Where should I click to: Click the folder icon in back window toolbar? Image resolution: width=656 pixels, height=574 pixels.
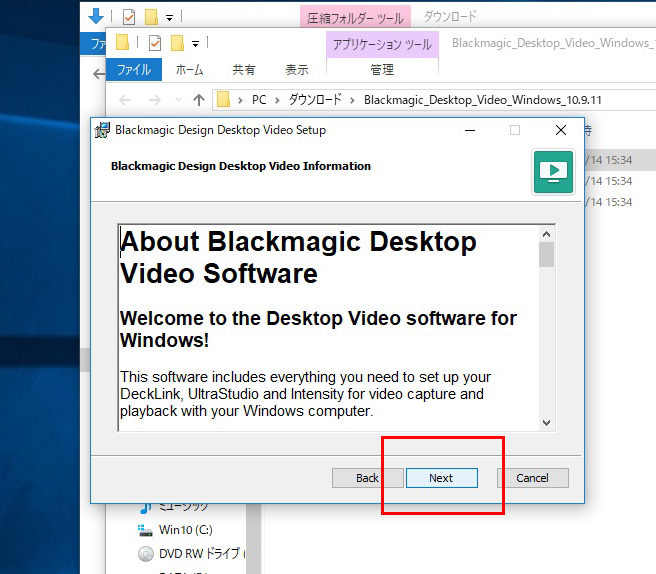point(151,17)
